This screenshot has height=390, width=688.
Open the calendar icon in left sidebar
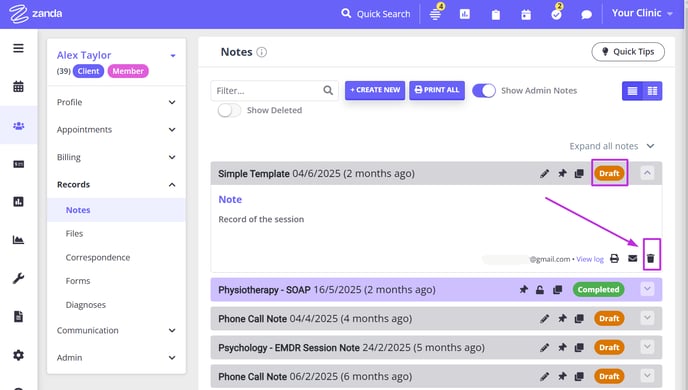[x=18, y=86]
